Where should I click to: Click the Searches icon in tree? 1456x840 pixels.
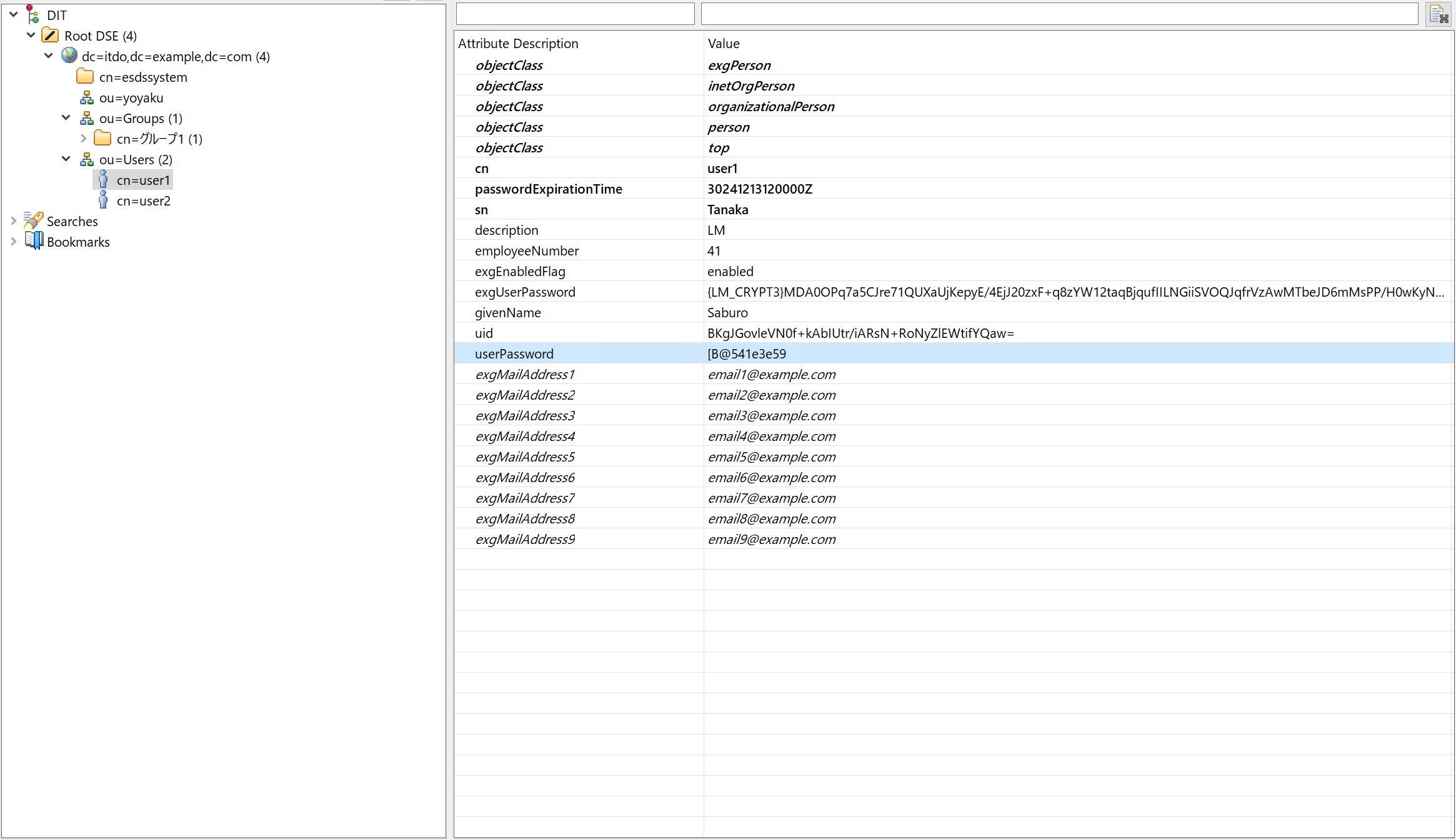[x=33, y=221]
